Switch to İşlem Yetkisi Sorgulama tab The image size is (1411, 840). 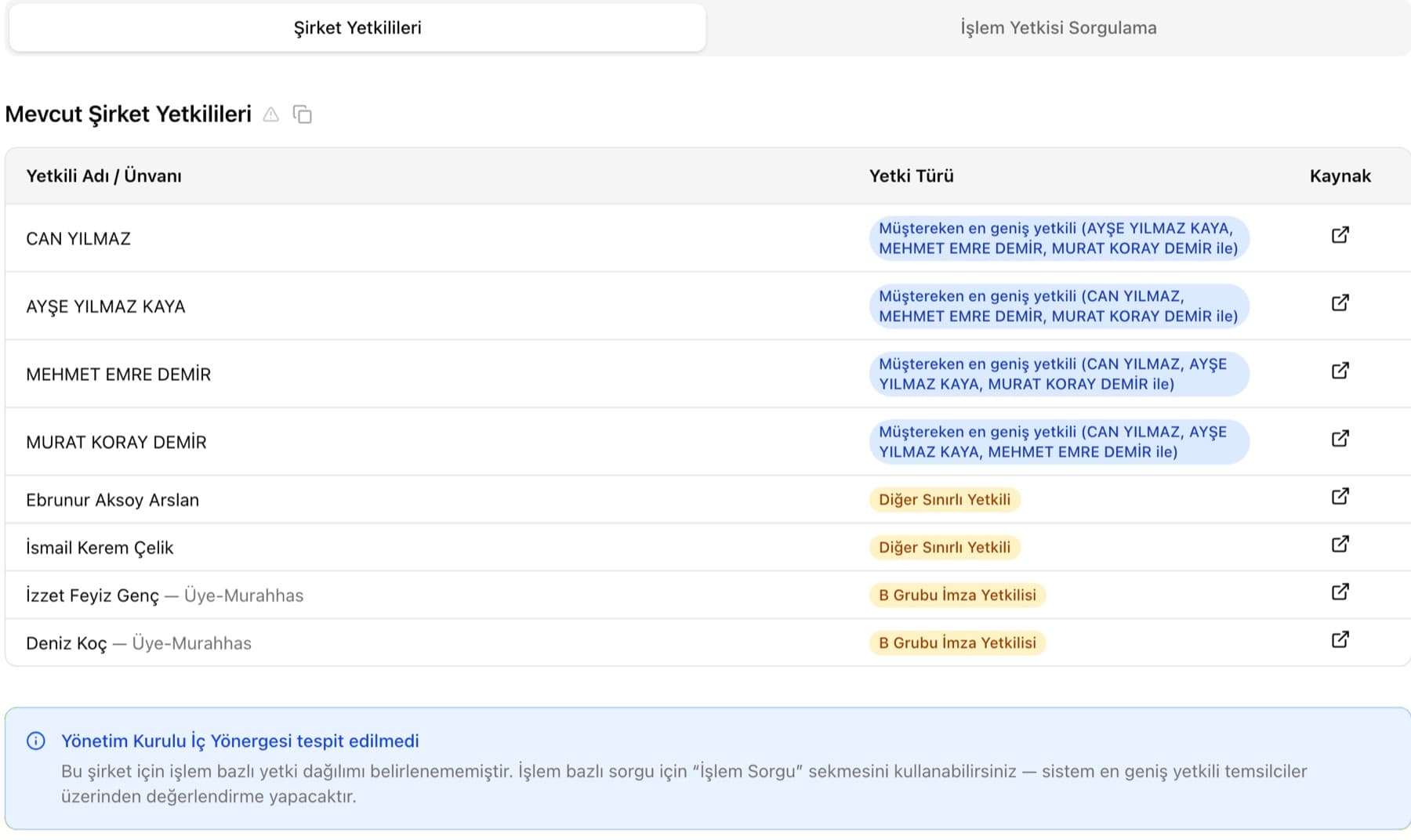click(x=1058, y=28)
